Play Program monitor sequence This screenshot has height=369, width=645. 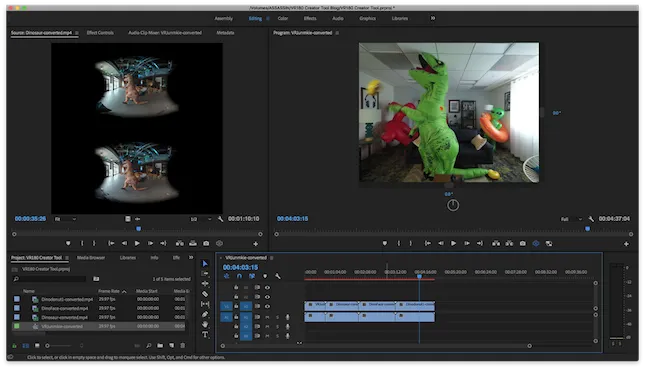tap(453, 244)
